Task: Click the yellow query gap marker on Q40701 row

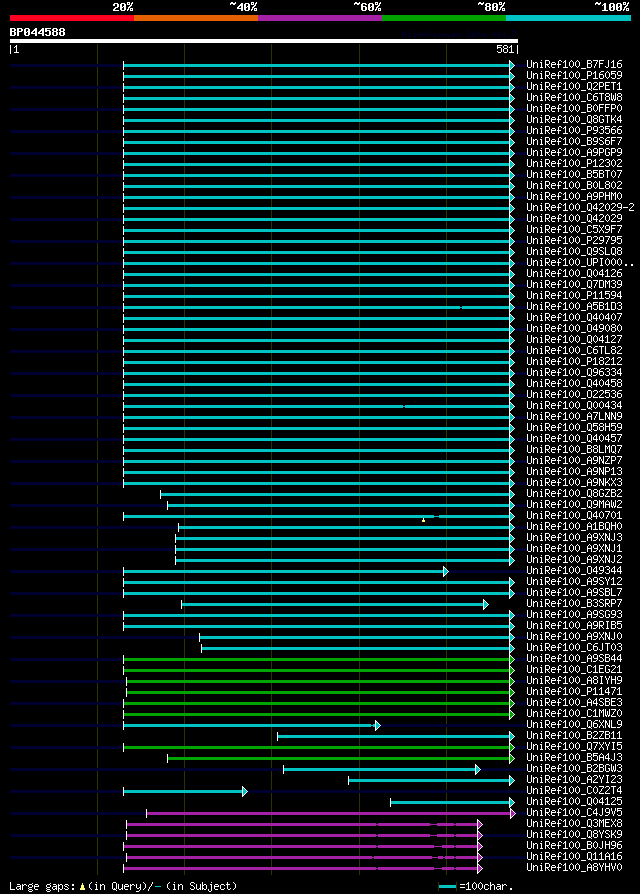Action: 423,520
